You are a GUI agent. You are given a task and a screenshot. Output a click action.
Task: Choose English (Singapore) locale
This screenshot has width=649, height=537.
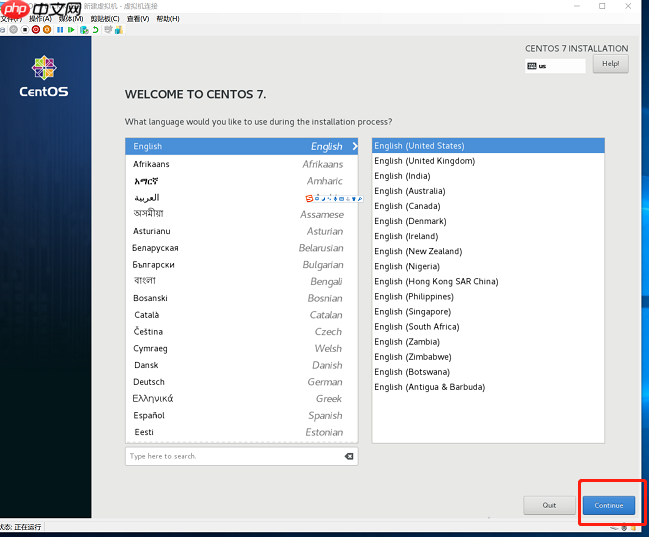(488, 312)
